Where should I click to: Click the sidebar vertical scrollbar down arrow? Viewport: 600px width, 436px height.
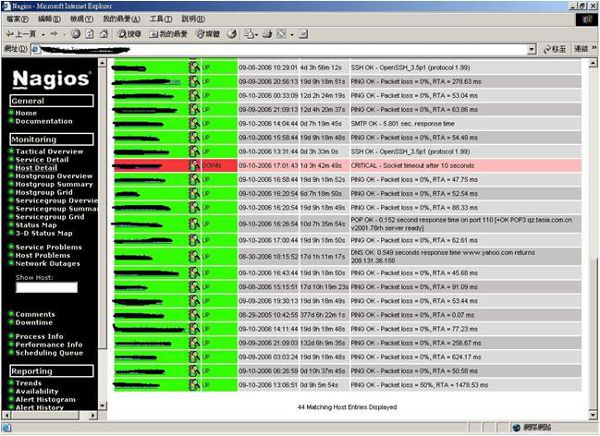[x=102, y=405]
